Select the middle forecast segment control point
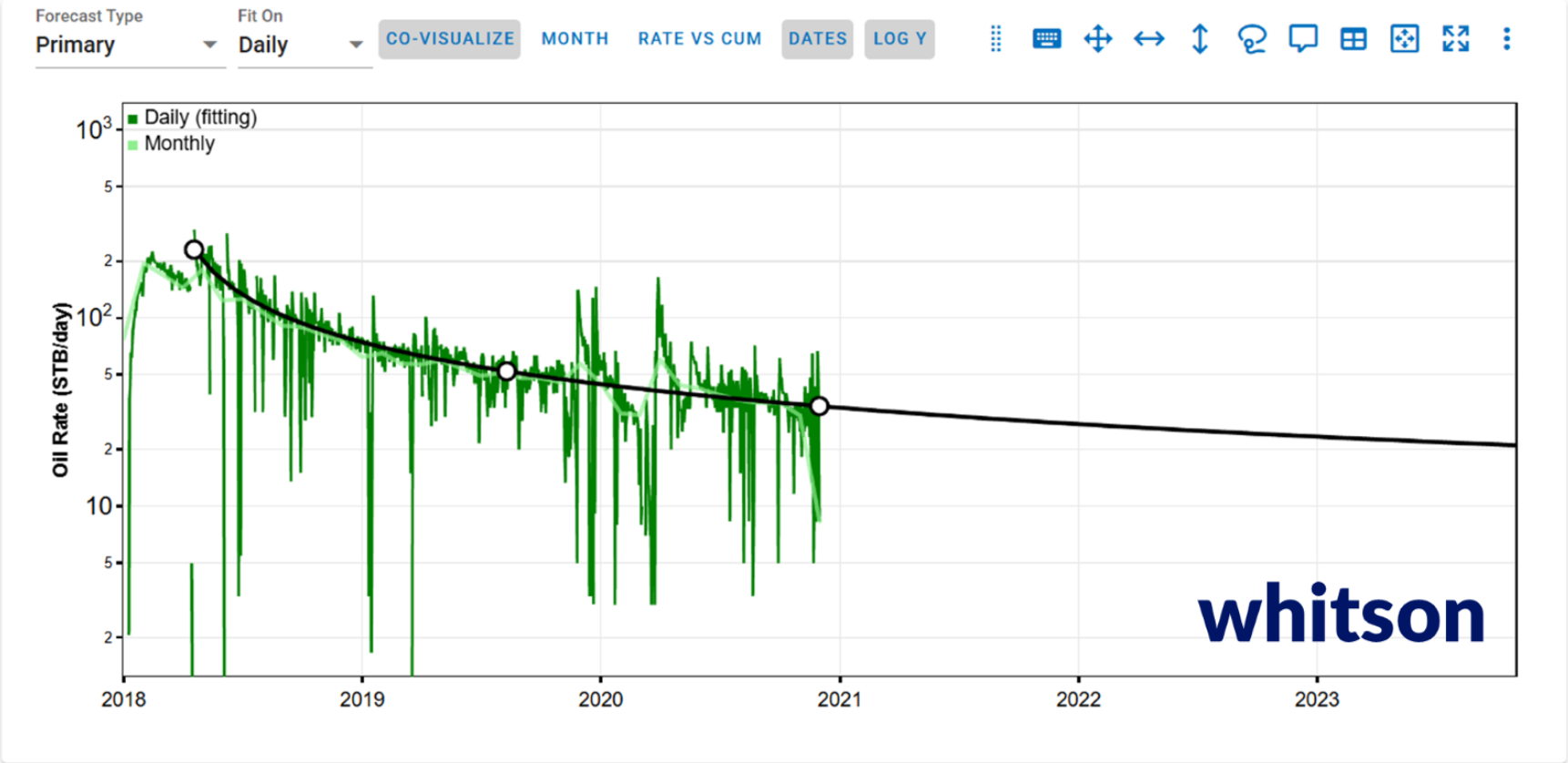The image size is (1568, 763). (507, 371)
